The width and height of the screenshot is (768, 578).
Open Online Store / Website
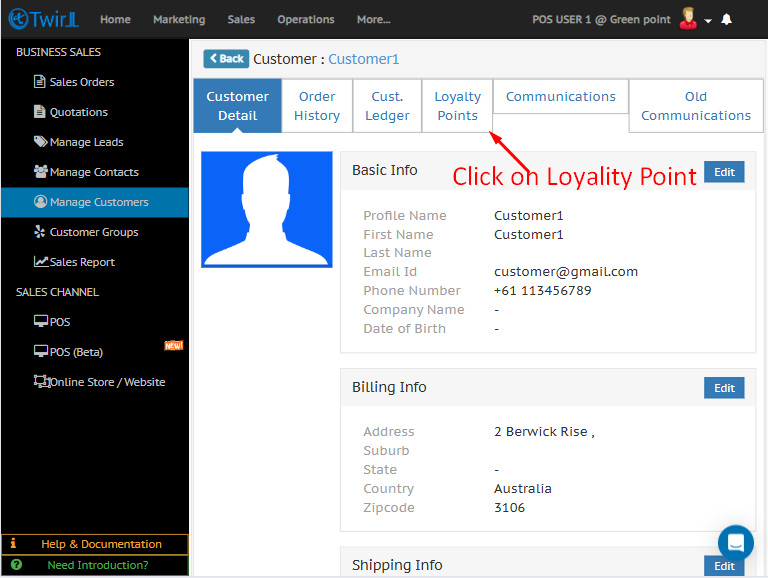(107, 382)
